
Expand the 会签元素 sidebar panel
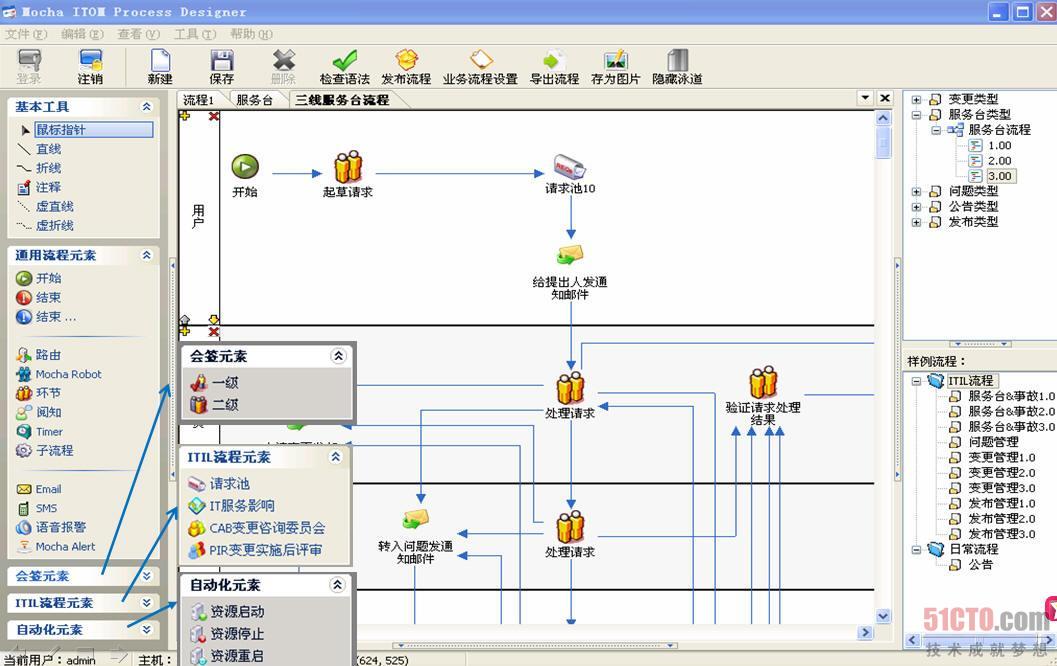(146, 576)
